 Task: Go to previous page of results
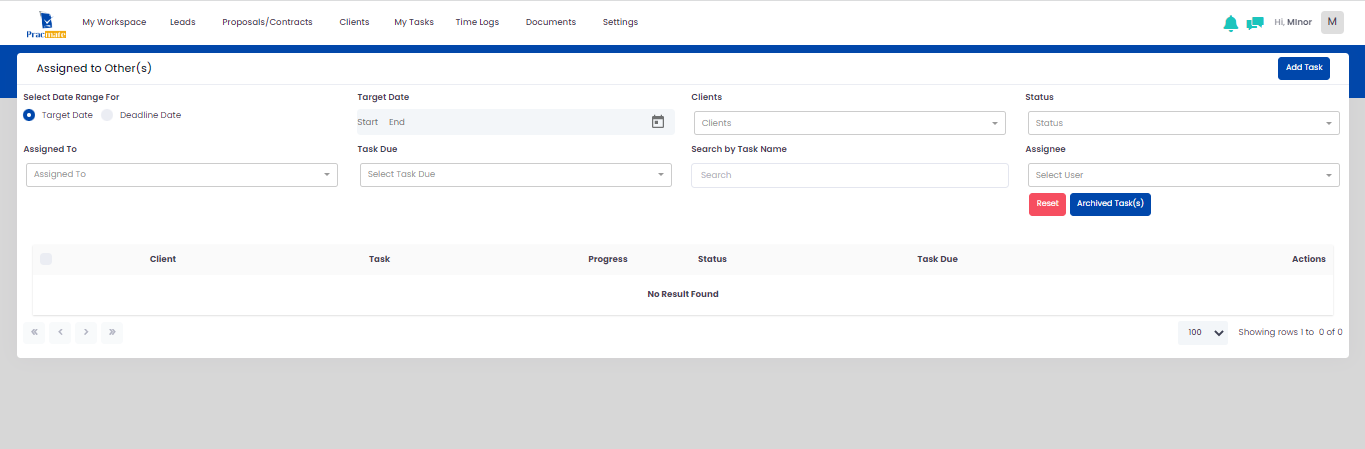point(60,332)
